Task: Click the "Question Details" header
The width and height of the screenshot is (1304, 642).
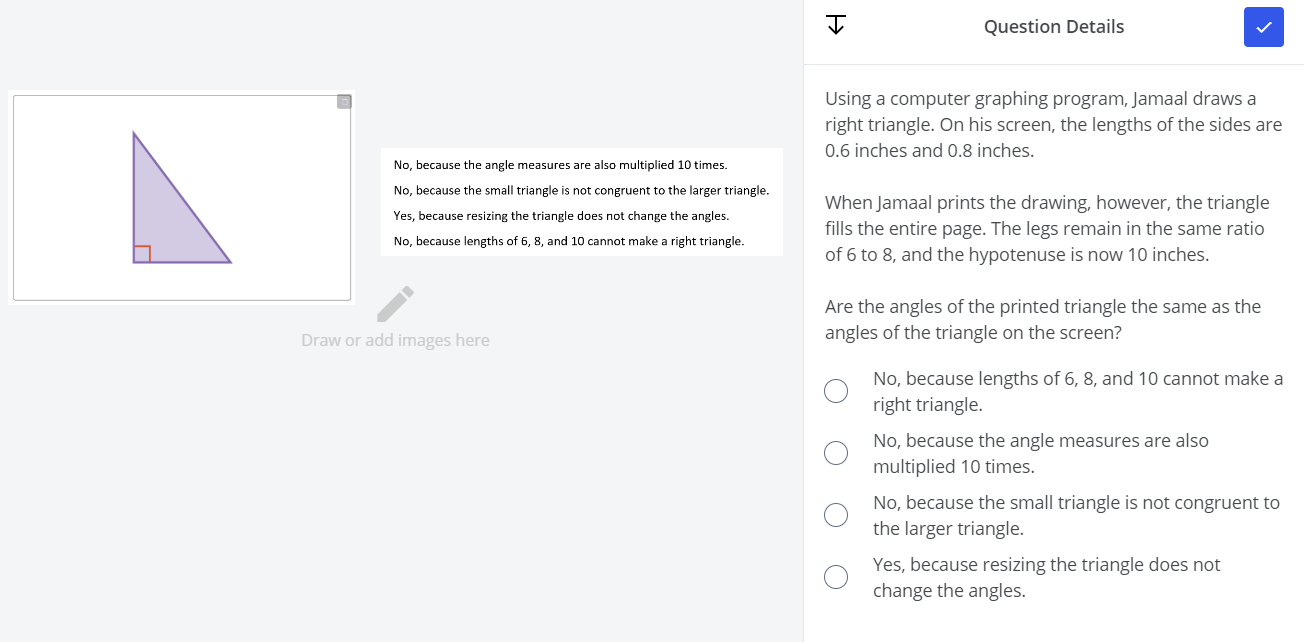Action: point(1053,26)
